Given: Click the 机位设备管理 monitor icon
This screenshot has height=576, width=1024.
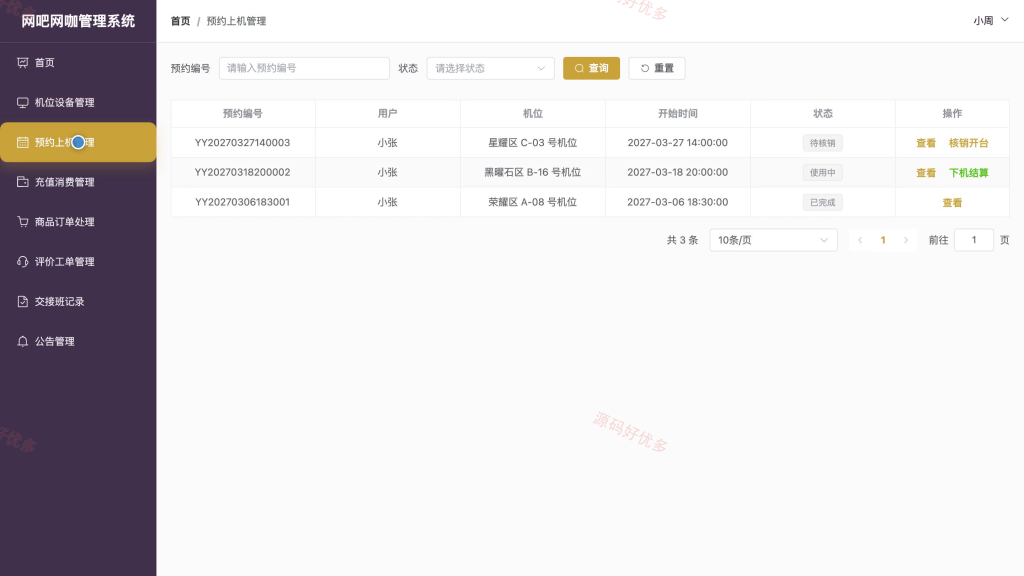Looking at the screenshot, I should [x=22, y=103].
